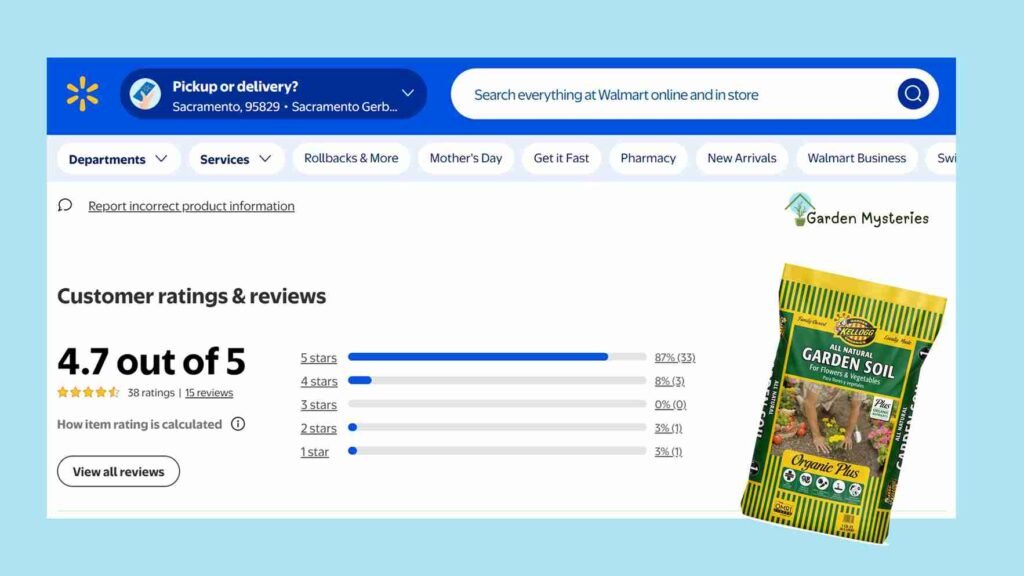
Task: Click the star rating icons under 4.7
Action: pos(88,392)
